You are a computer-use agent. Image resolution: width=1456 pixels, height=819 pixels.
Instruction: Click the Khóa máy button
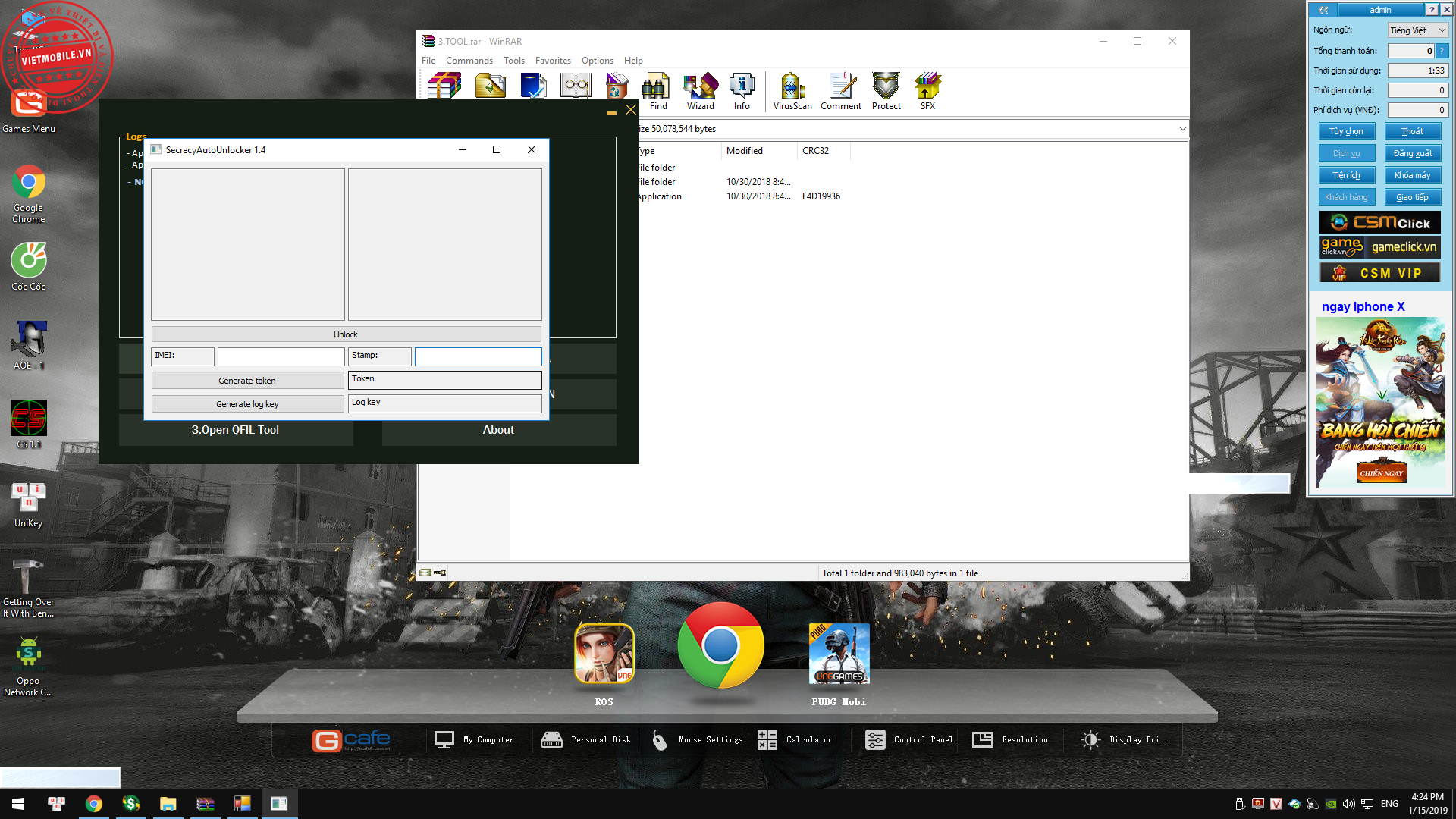point(1412,175)
